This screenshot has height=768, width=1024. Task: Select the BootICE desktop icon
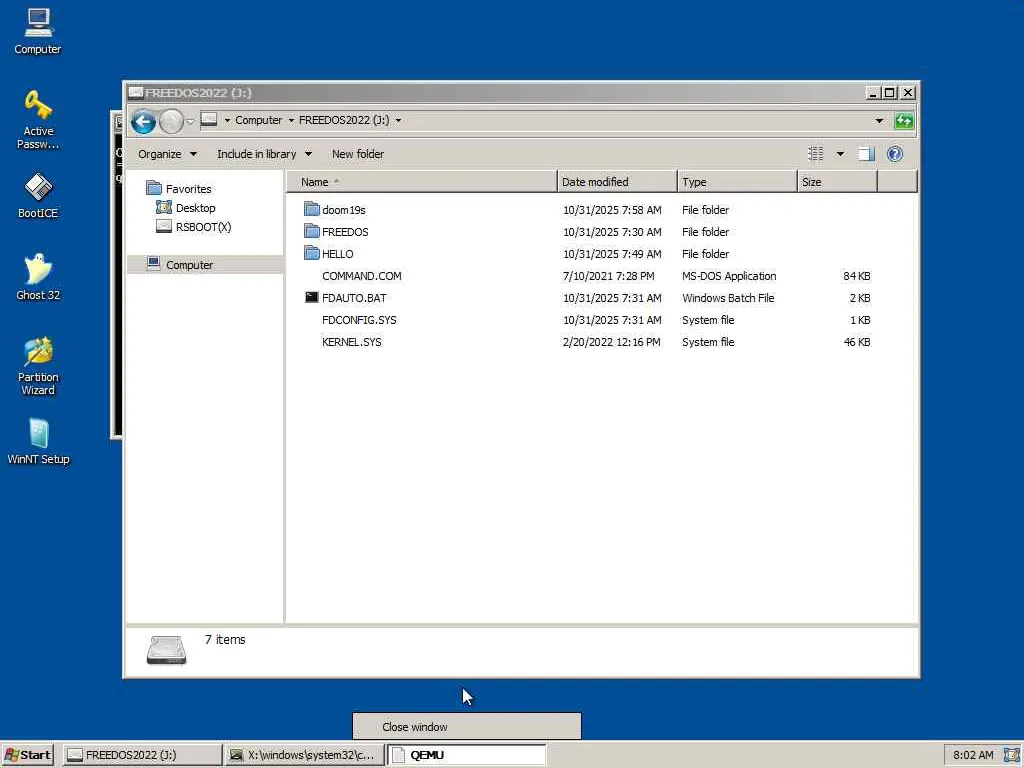click(x=38, y=195)
